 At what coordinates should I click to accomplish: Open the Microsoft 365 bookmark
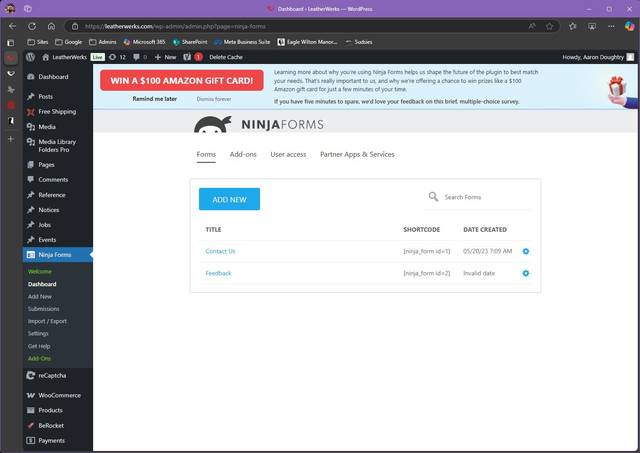[x=144, y=42]
